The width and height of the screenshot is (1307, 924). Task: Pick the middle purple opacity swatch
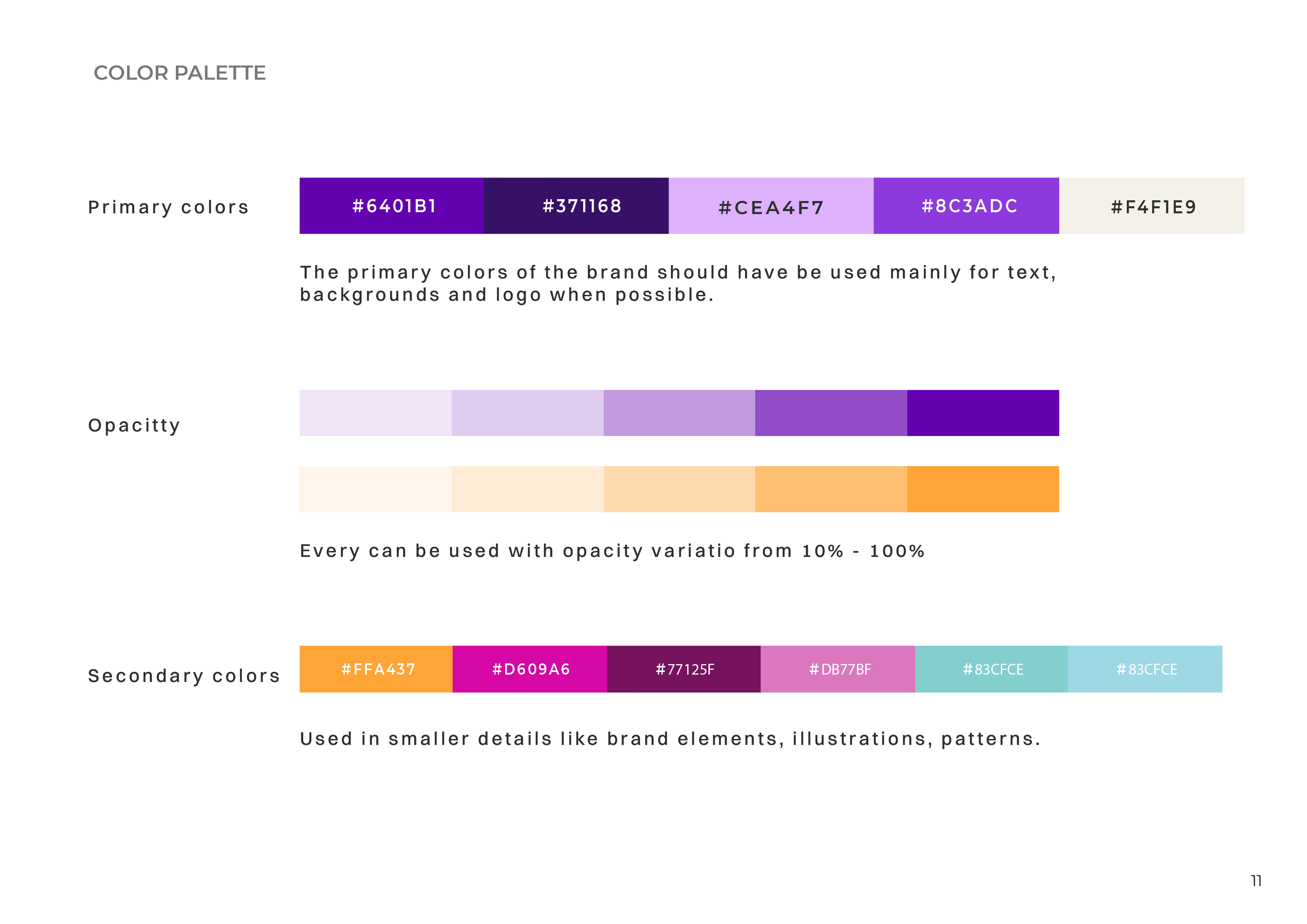pos(679,413)
